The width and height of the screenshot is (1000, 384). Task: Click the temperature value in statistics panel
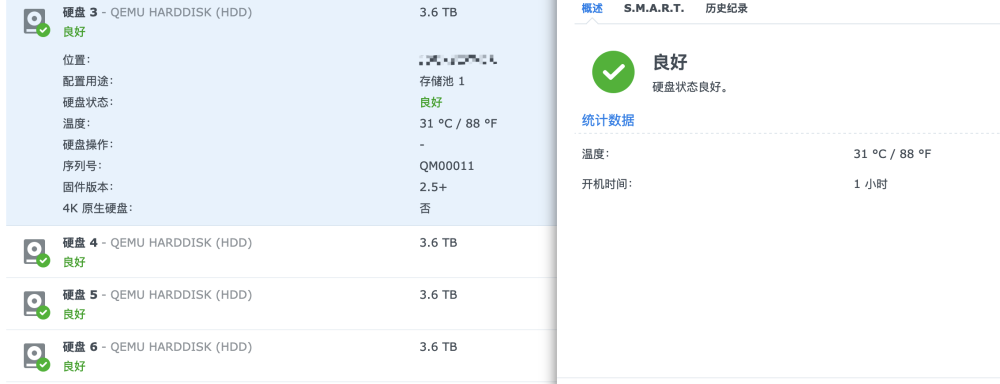[x=892, y=154]
